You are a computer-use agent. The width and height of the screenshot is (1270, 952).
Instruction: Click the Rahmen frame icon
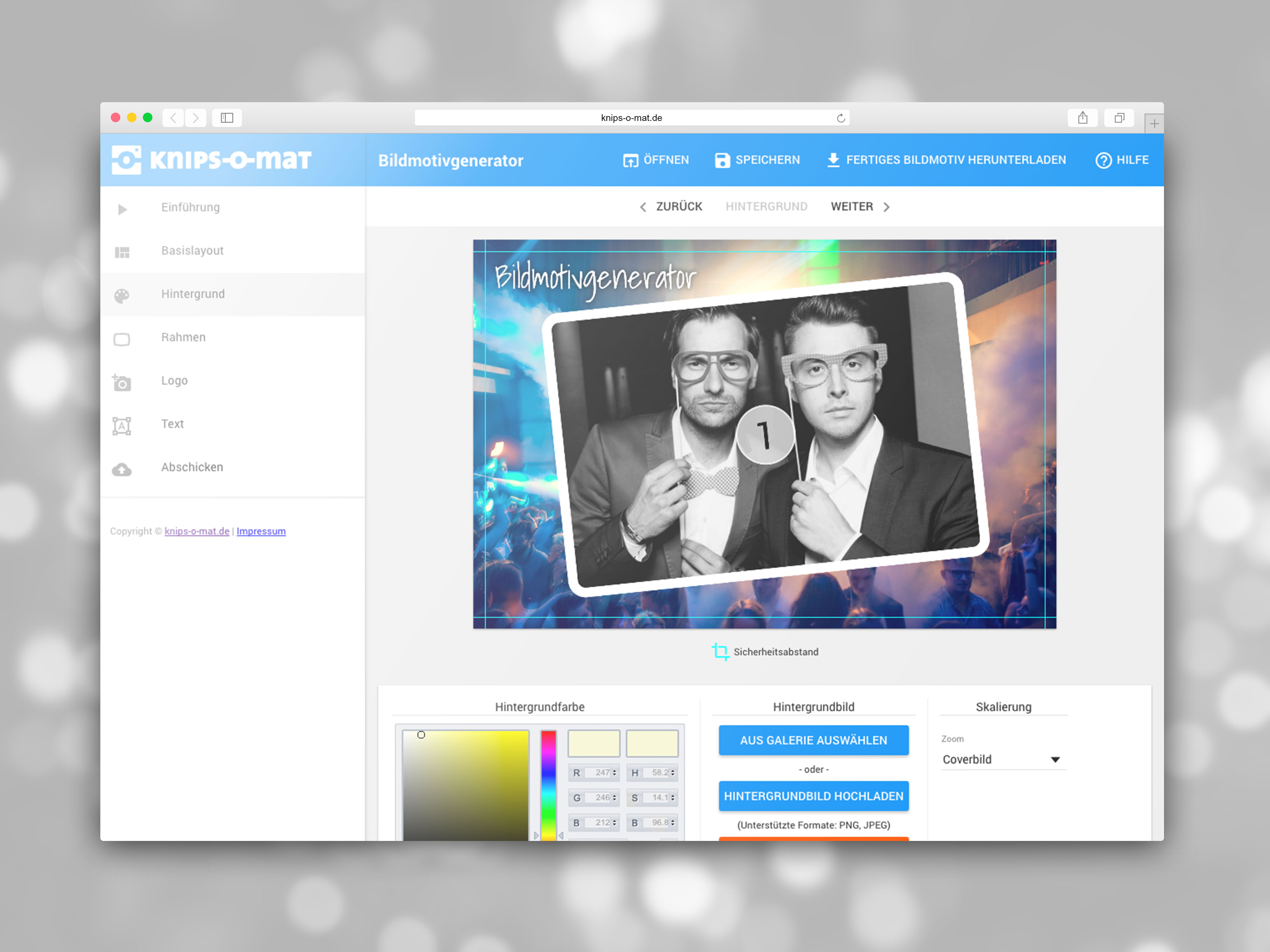click(x=122, y=340)
